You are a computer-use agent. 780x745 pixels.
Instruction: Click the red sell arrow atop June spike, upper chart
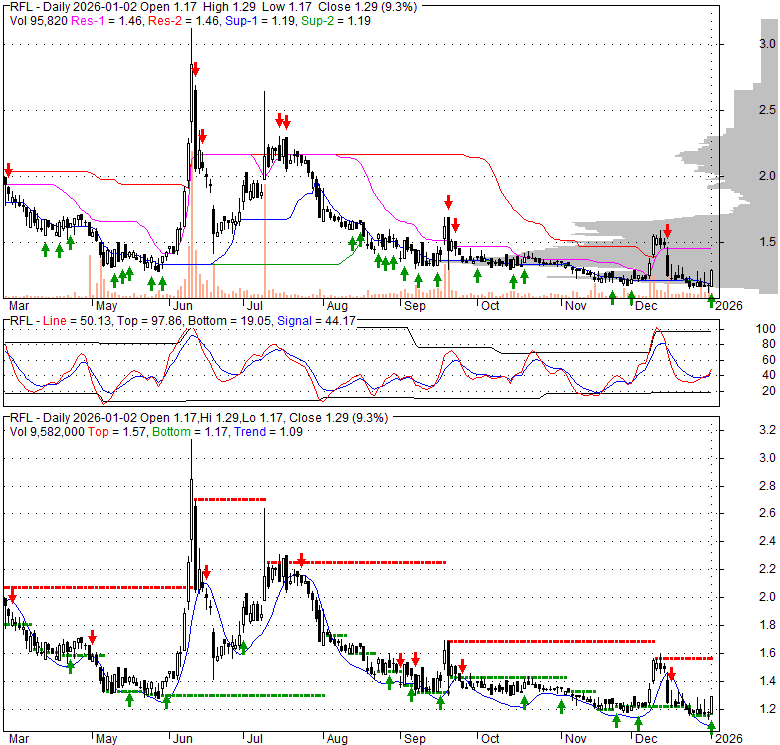pyautogui.click(x=195, y=70)
